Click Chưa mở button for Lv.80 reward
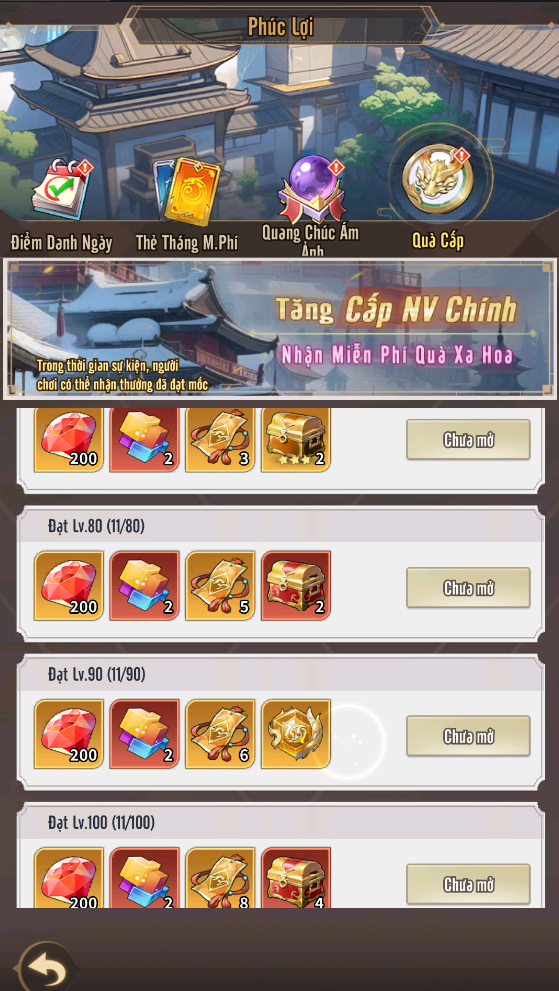The height and width of the screenshot is (991, 559). [x=468, y=588]
